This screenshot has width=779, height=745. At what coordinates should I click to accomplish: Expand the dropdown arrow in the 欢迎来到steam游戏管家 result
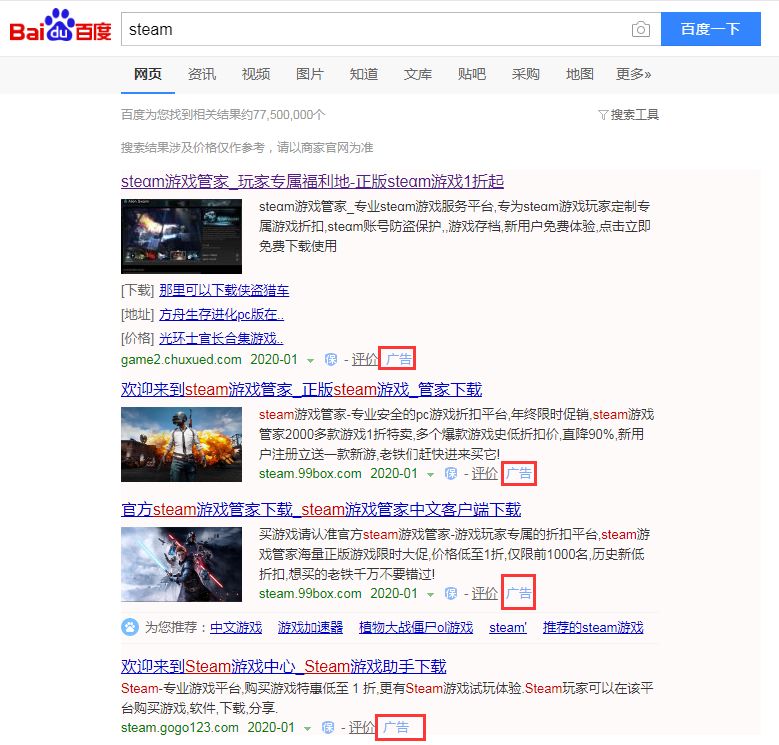coord(430,475)
